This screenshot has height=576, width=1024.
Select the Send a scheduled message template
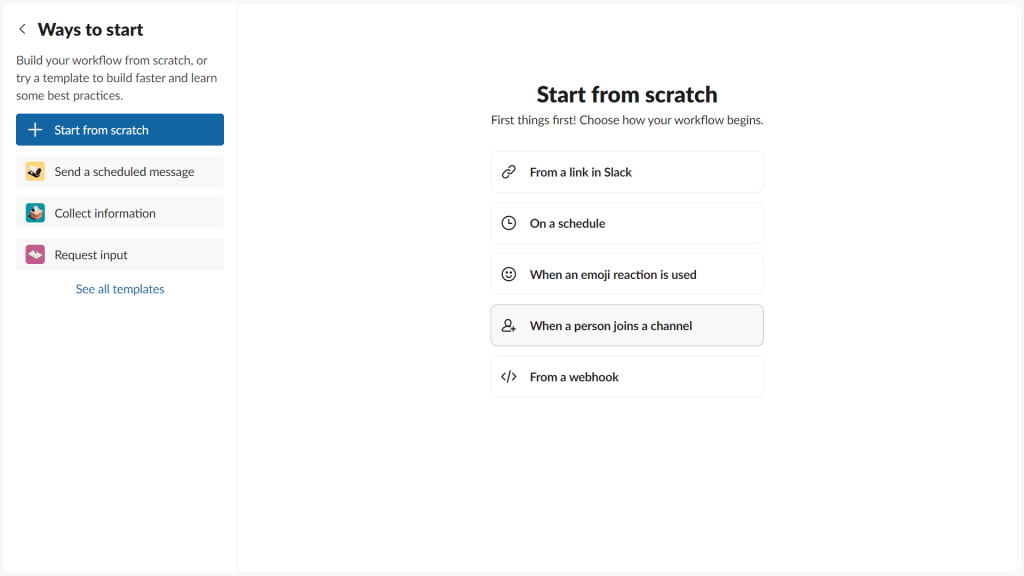[119, 171]
